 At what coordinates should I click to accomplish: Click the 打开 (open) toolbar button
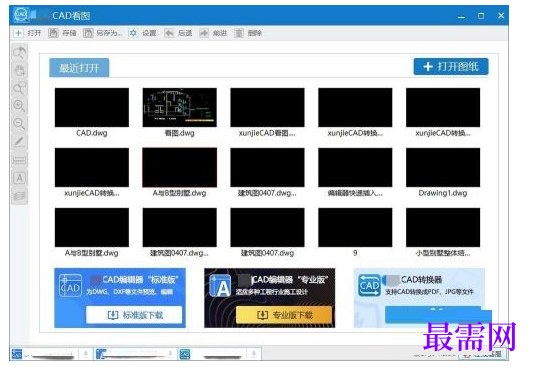point(27,33)
